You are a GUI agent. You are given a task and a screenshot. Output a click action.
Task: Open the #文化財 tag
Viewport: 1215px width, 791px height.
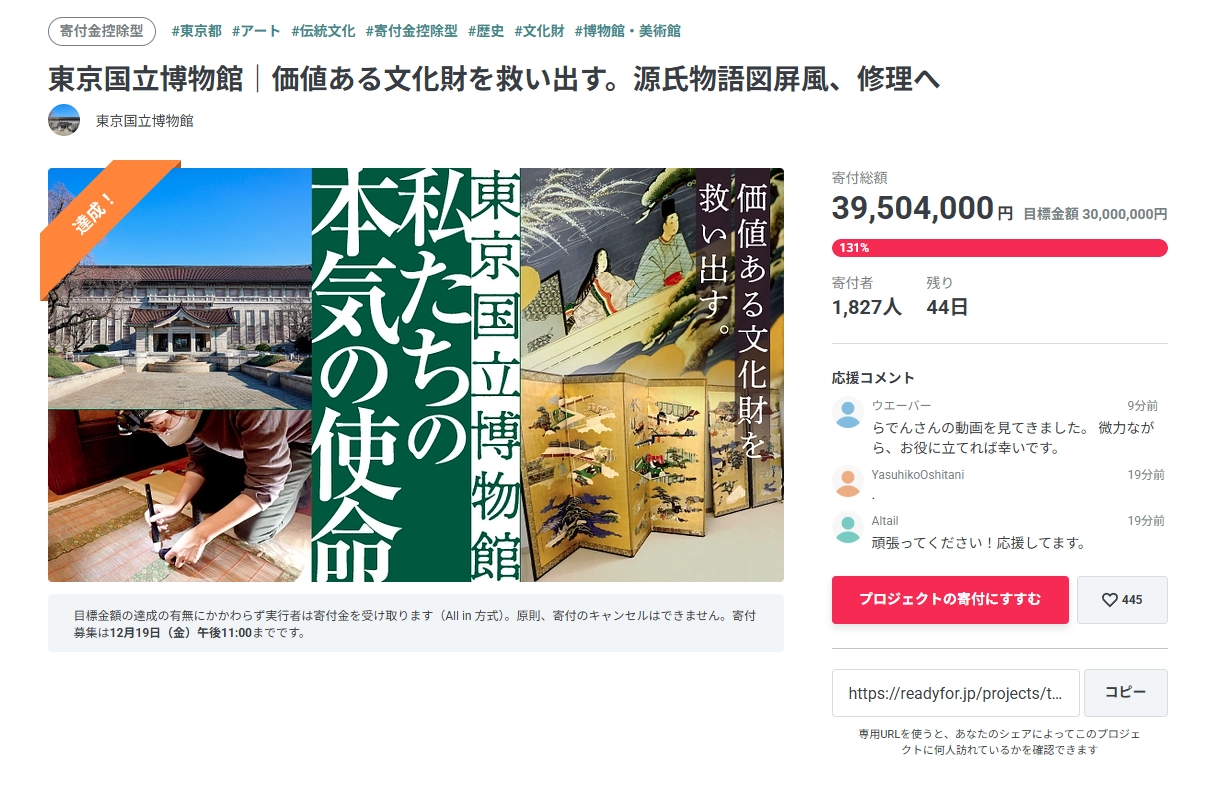coord(539,31)
